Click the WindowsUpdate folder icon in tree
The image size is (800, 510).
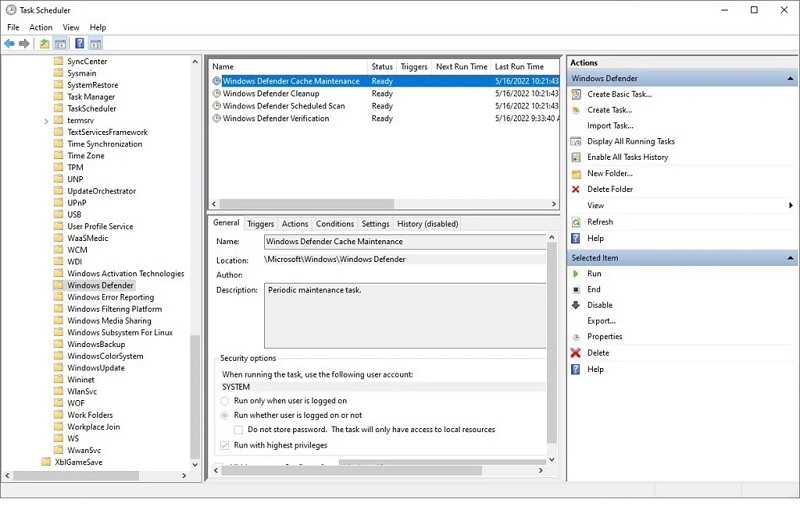coord(59,368)
